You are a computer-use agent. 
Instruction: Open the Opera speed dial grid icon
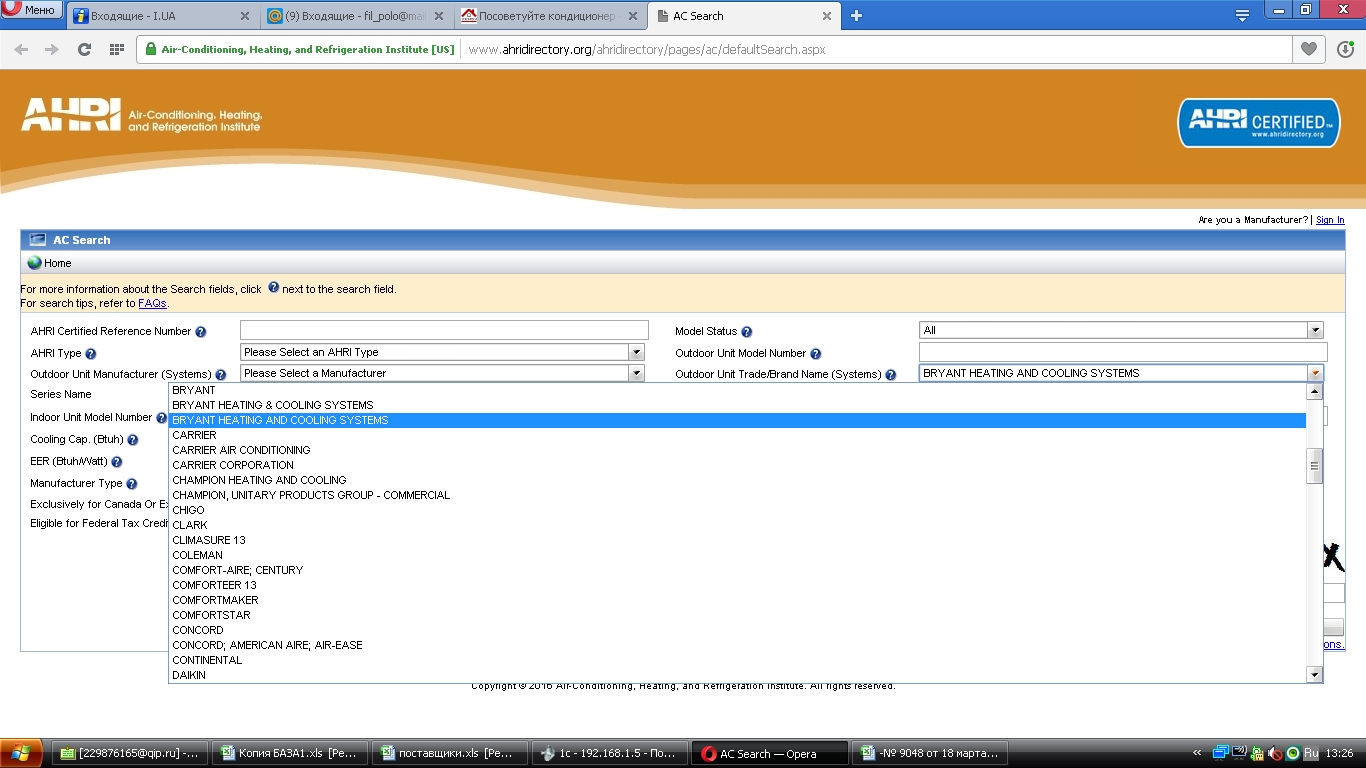click(117, 49)
